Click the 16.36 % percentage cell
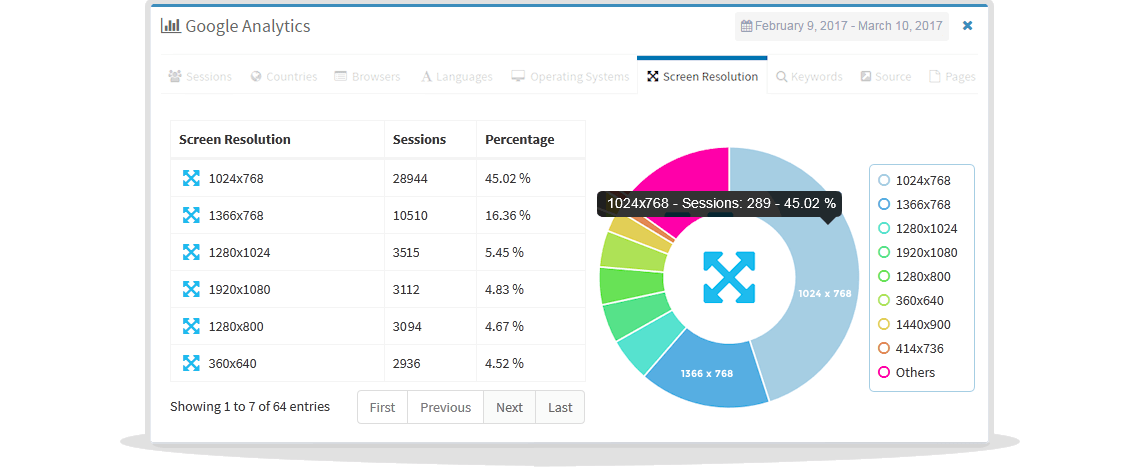 [x=531, y=215]
